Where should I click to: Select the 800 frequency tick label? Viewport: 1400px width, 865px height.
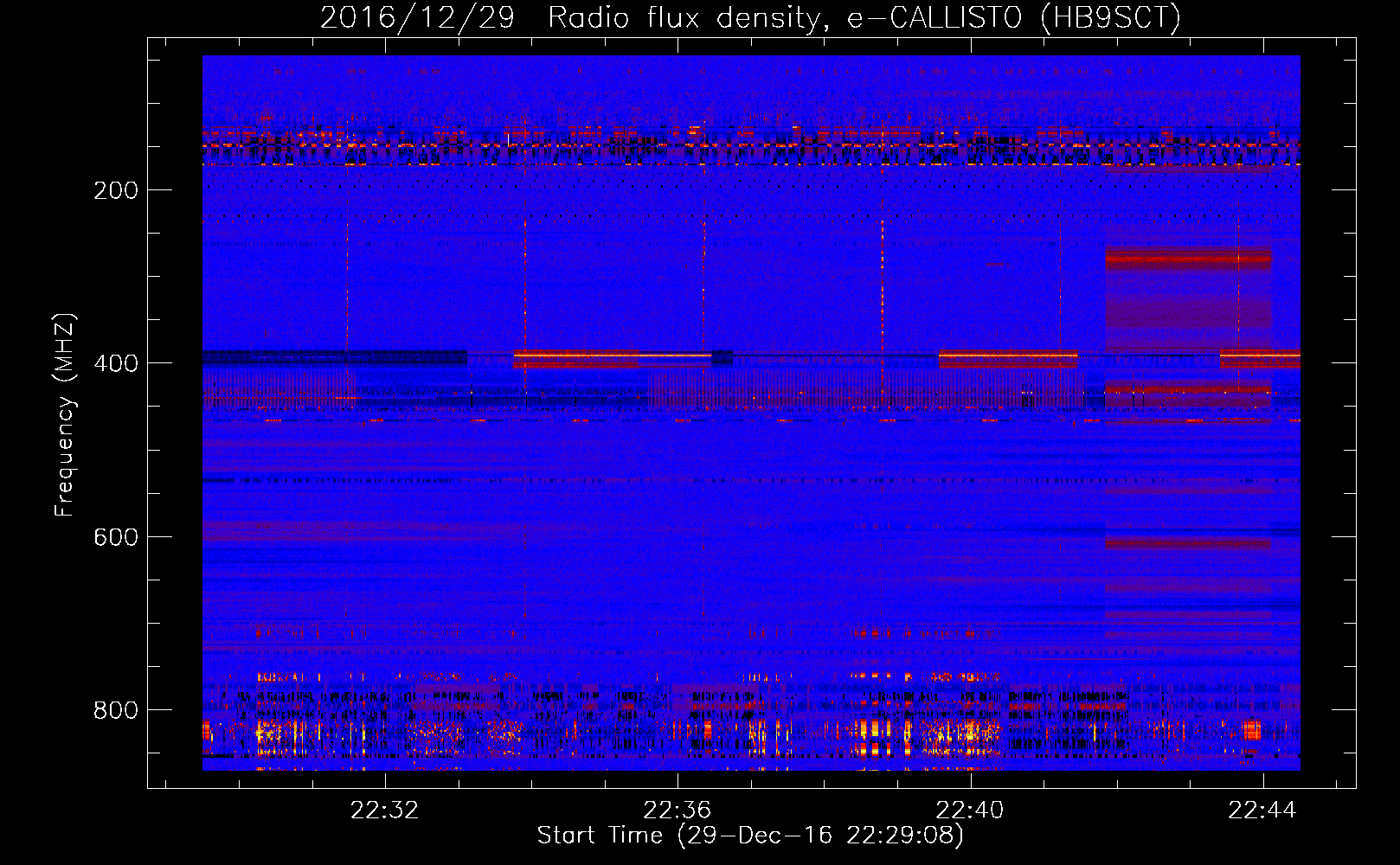tap(116, 710)
